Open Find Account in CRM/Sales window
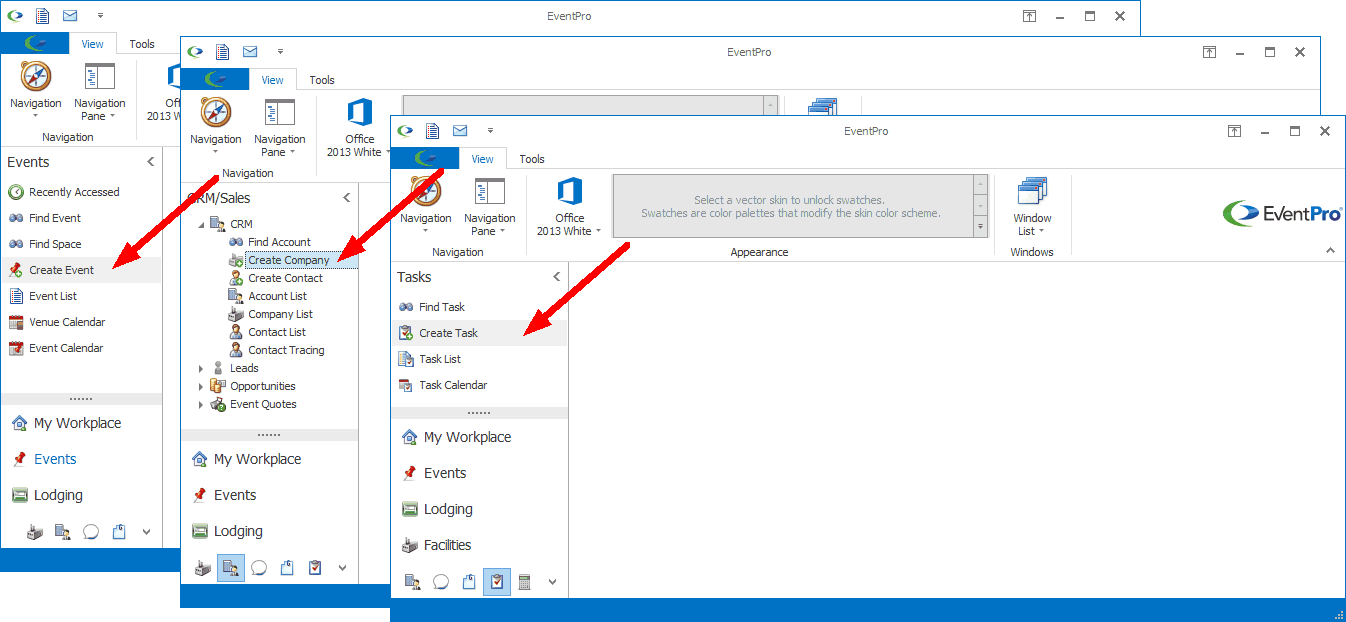1346x622 pixels. (x=279, y=242)
